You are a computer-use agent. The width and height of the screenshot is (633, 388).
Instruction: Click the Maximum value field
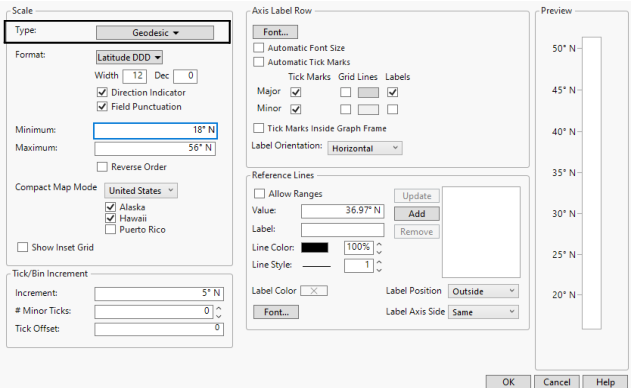coord(155,148)
